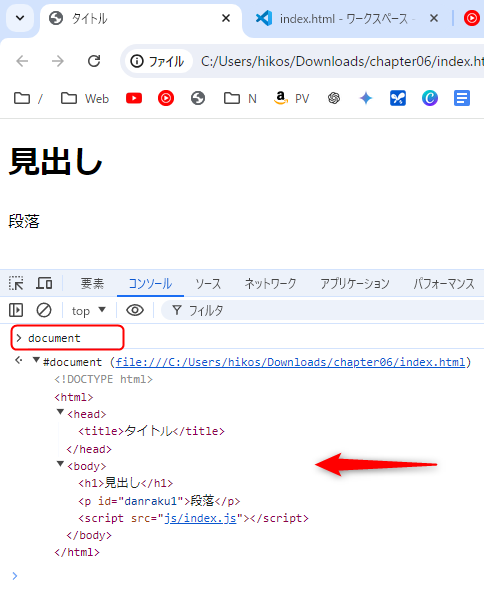
Task: Open the Gemini sparkle bookmark
Action: coord(366,98)
